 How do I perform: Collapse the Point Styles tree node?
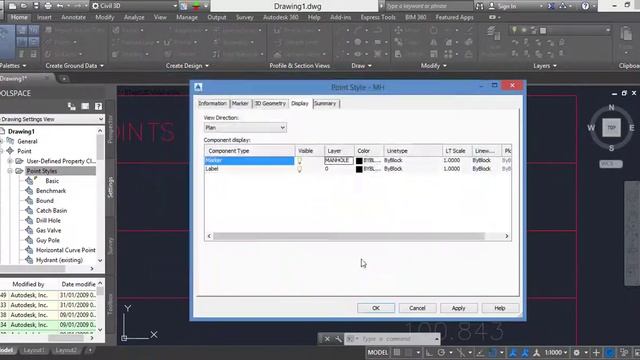point(10,171)
